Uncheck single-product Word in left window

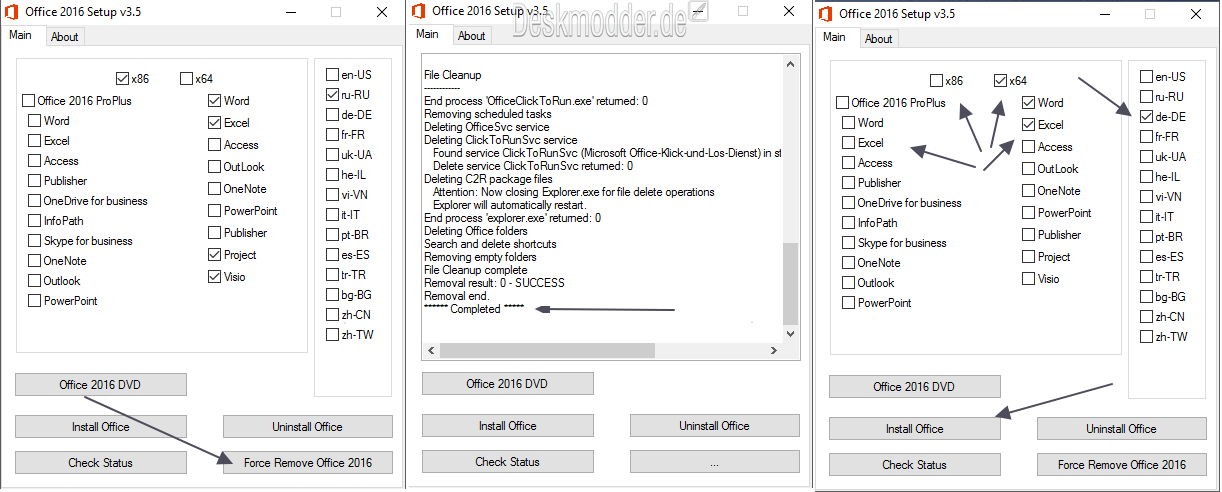(x=215, y=101)
